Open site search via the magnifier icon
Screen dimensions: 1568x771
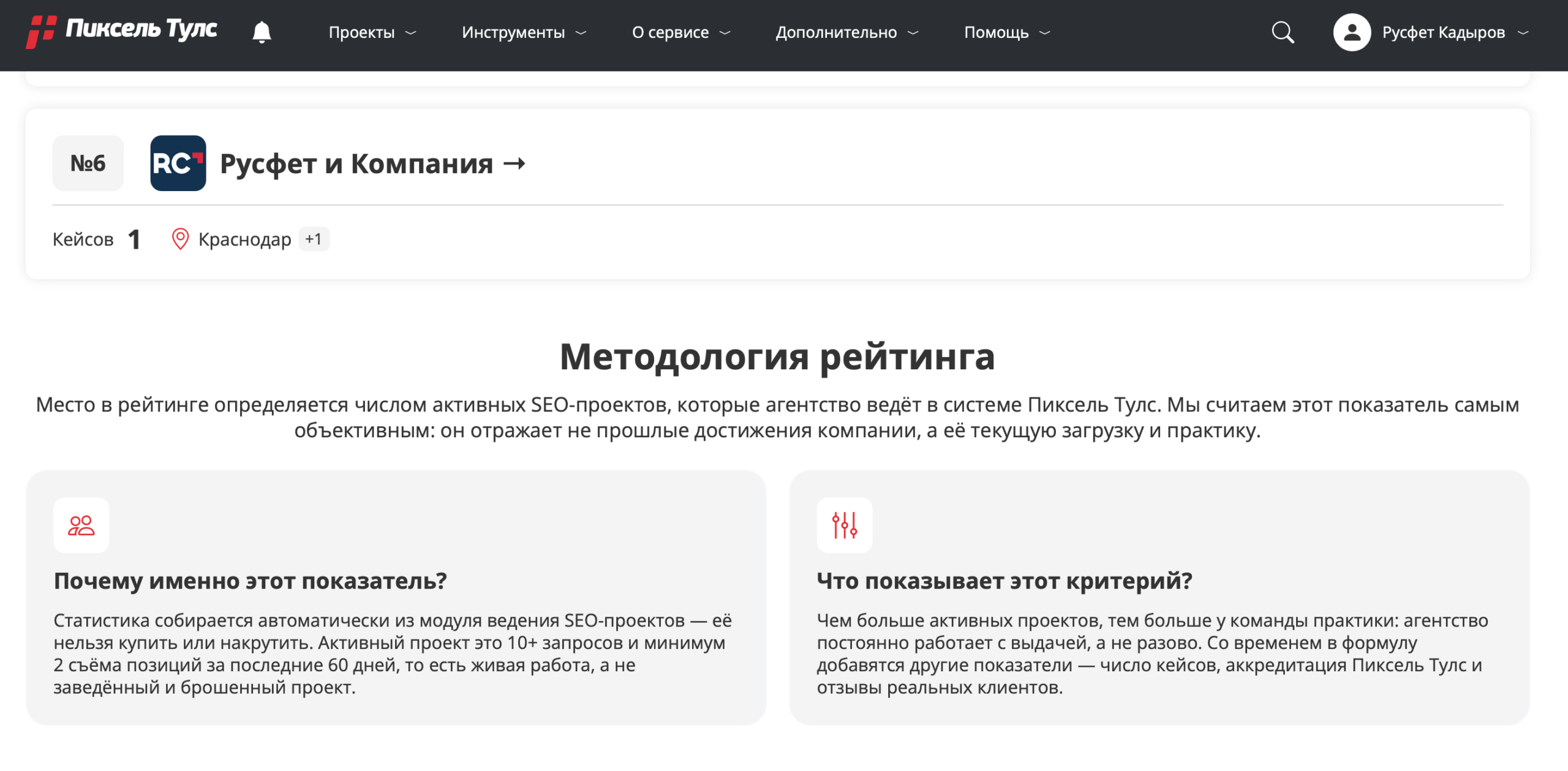(1283, 32)
